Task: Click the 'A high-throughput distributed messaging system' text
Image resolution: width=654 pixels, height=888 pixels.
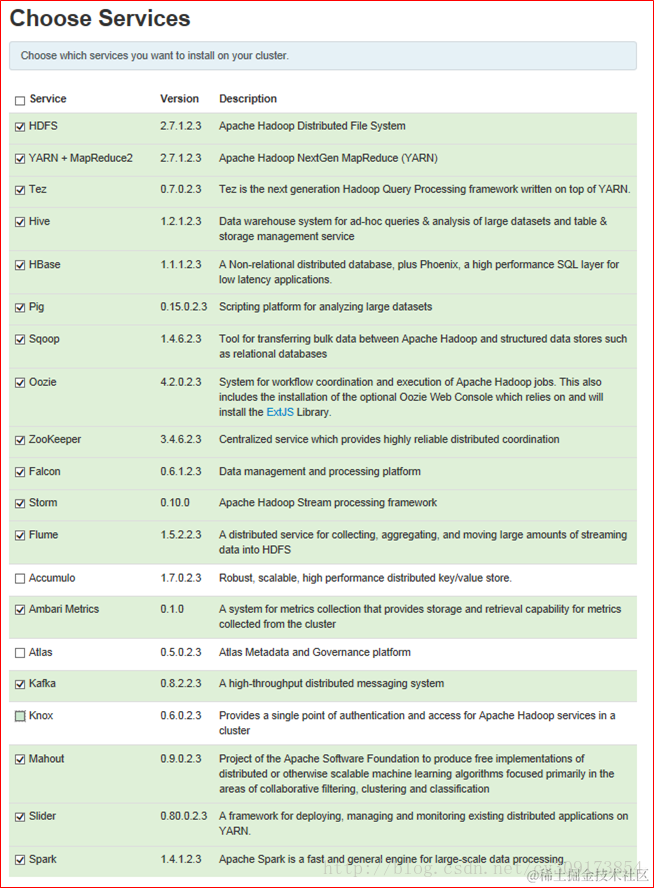Action: pos(331,684)
